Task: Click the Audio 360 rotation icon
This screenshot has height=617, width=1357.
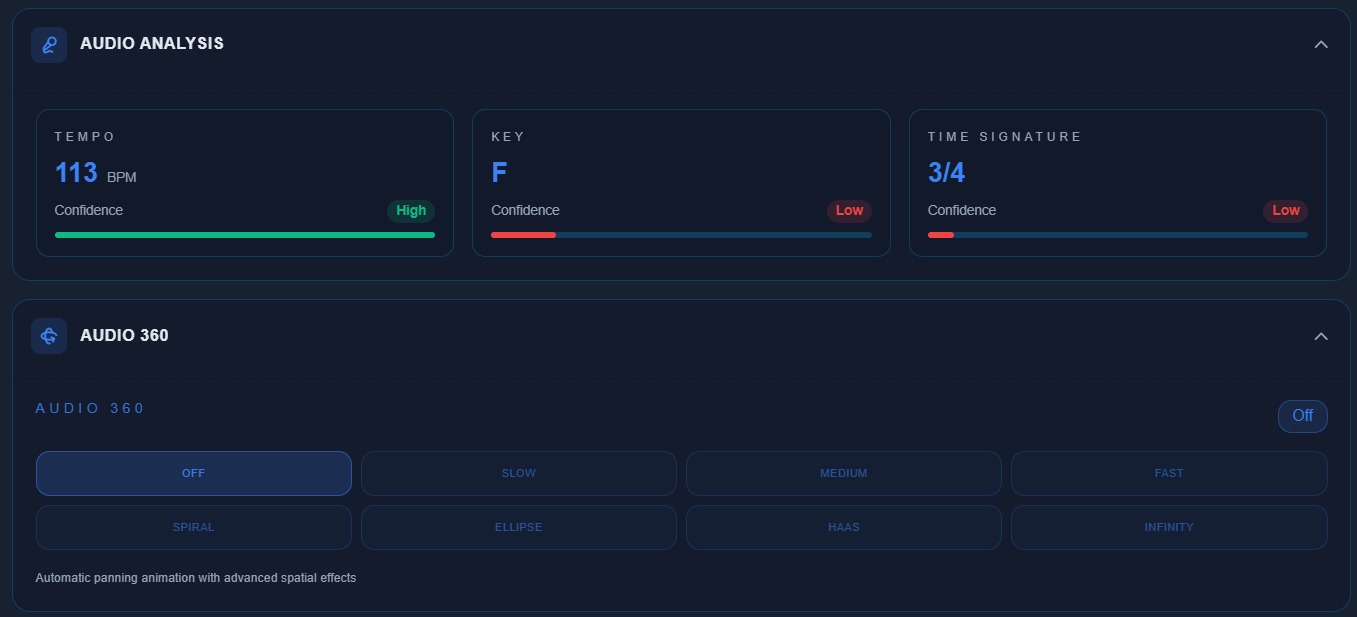Action: [x=49, y=336]
